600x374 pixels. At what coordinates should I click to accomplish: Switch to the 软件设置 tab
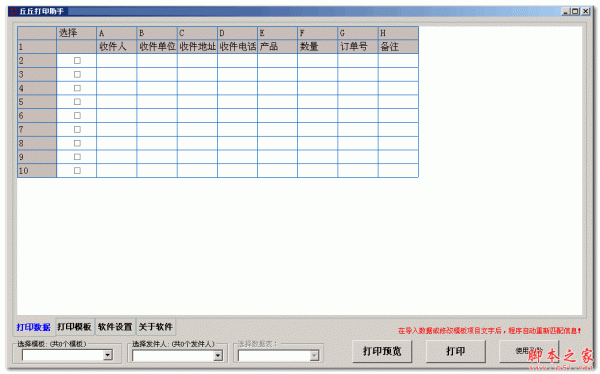(x=115, y=327)
